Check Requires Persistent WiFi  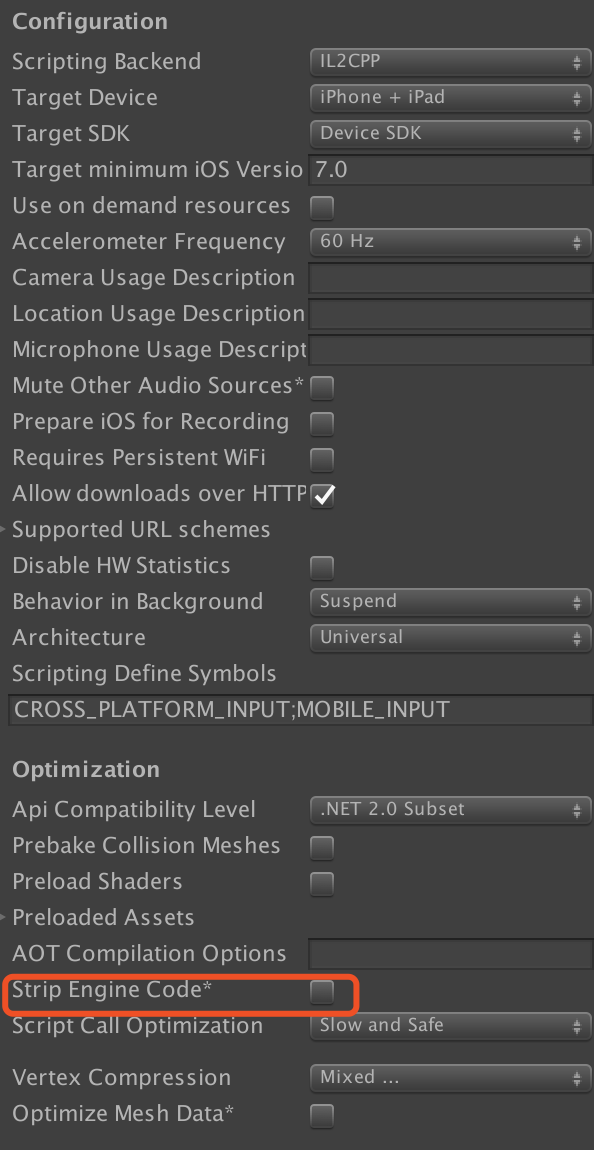coord(322,459)
